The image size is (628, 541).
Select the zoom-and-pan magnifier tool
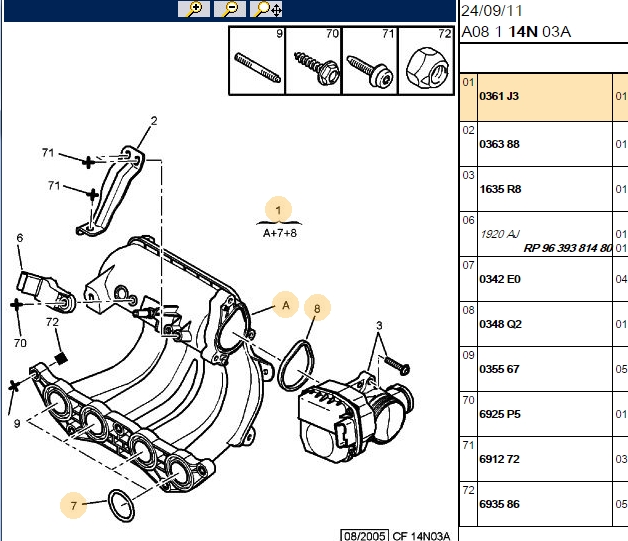click(x=266, y=9)
